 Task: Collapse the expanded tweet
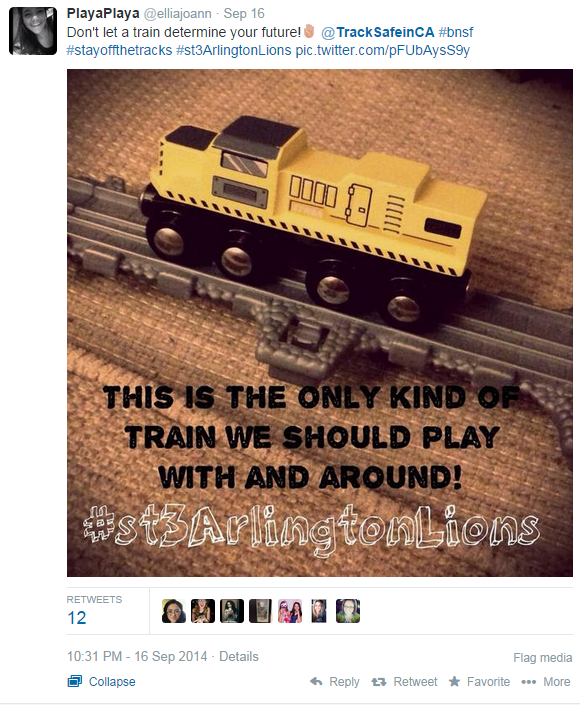coord(101,682)
